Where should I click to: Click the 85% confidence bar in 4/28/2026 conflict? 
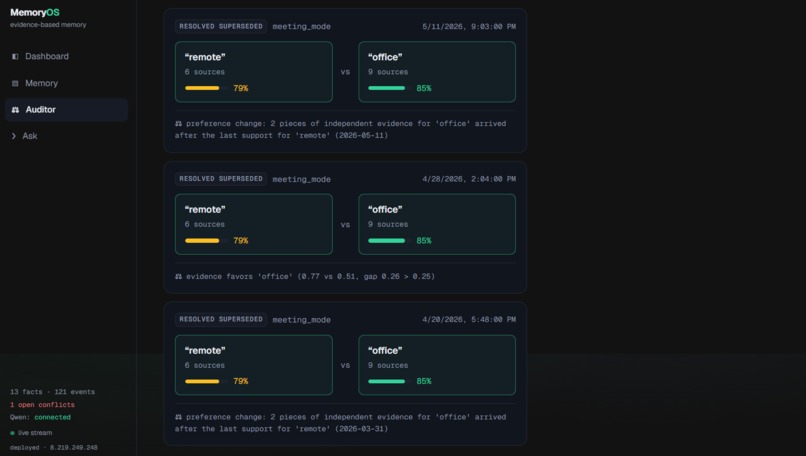(x=389, y=241)
